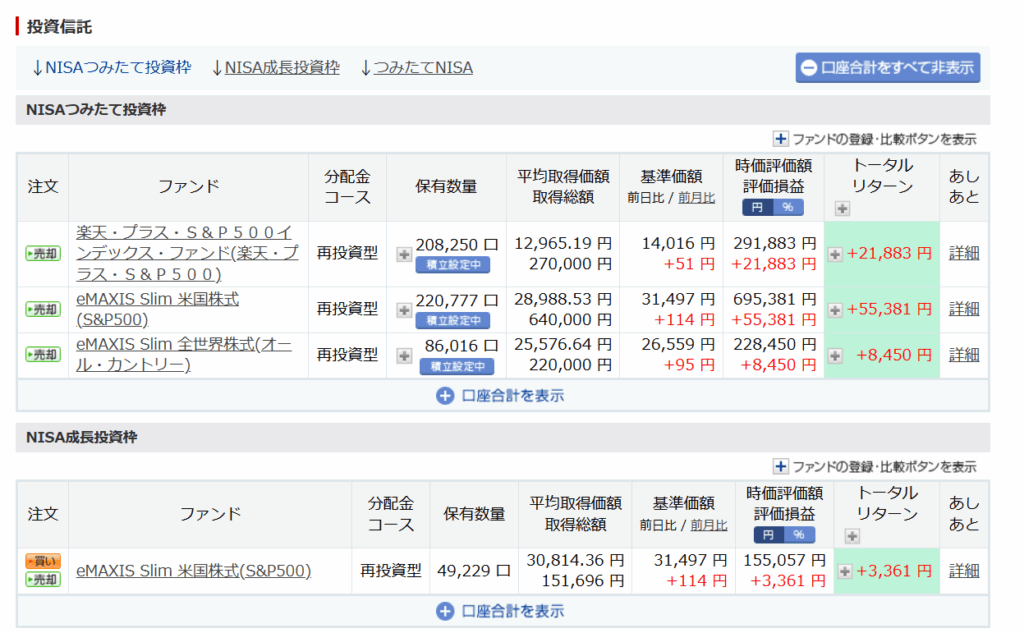The width and height of the screenshot is (1024, 633).
Task: Click value 291,883 円 in 時価評価額 column
Action: (775, 244)
